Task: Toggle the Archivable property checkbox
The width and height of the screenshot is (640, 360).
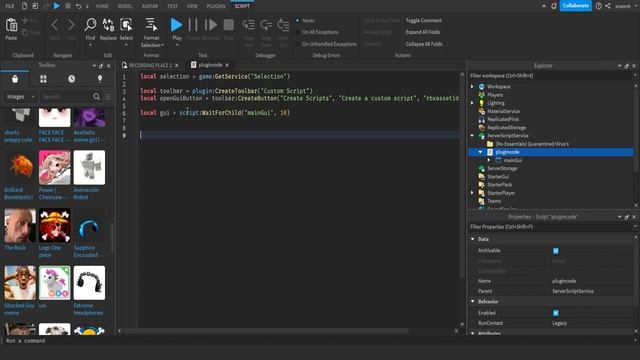Action: pyautogui.click(x=556, y=251)
